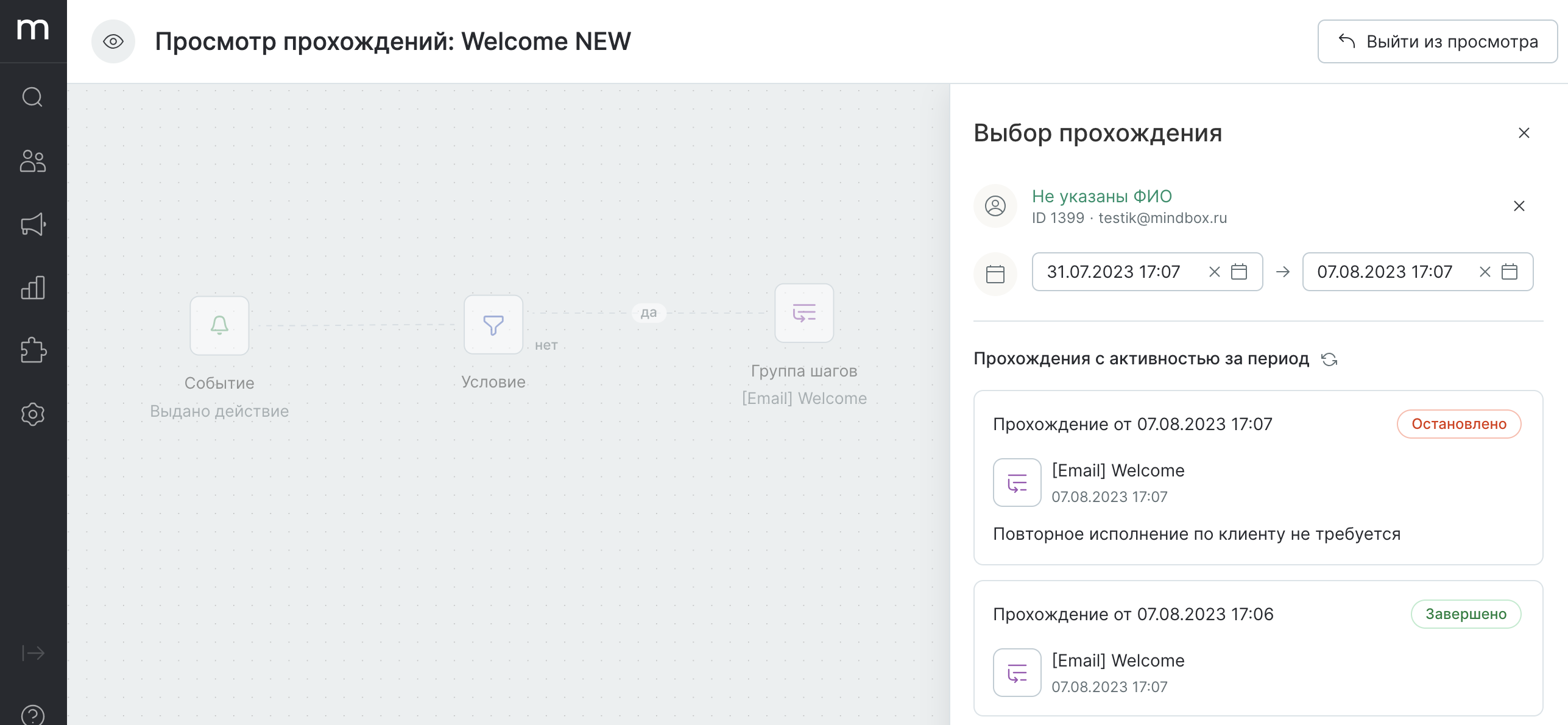Click text Повторное исполнение по клиенту не требуется
This screenshot has width=1568, height=725.
point(1197,534)
